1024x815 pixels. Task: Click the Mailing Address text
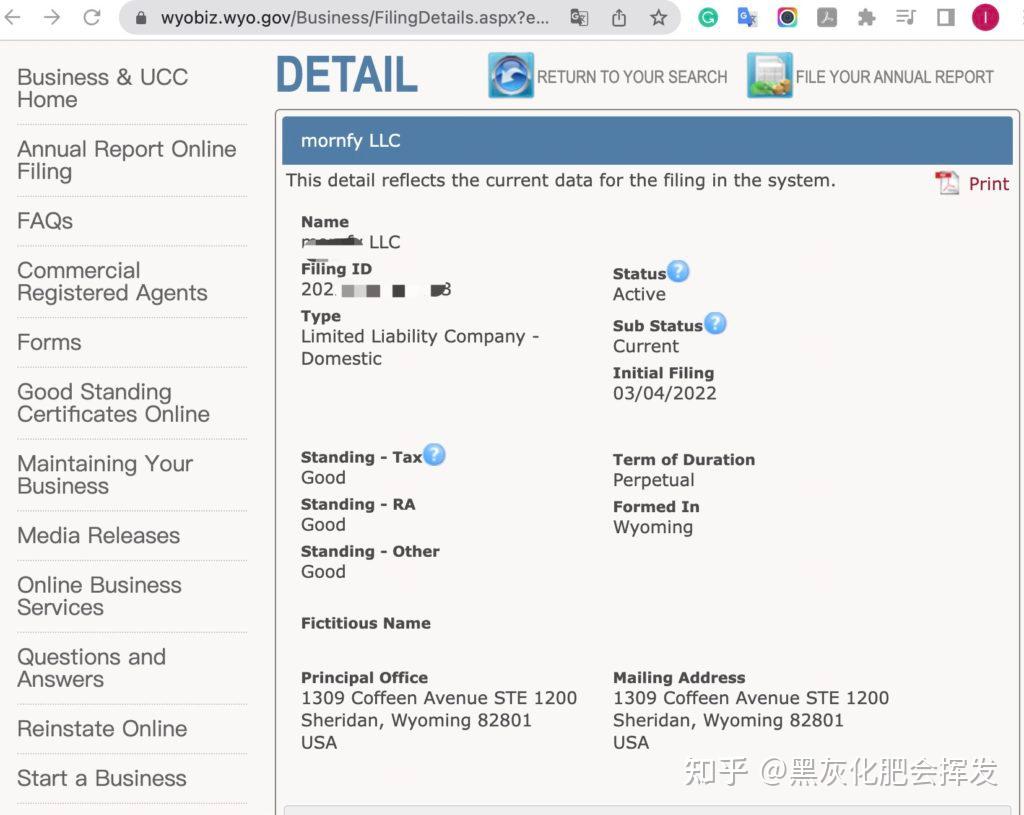point(751,720)
